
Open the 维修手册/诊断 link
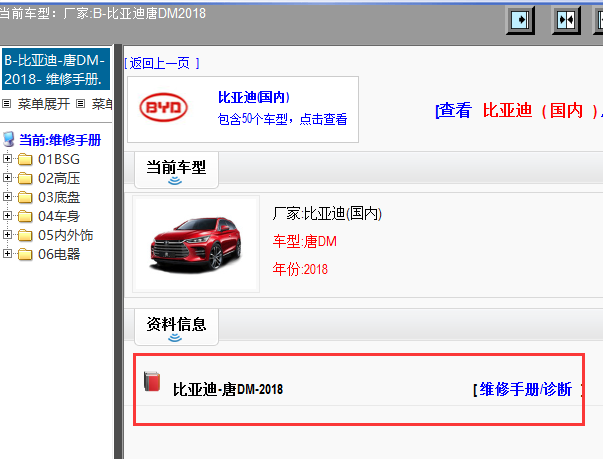tap(526, 389)
